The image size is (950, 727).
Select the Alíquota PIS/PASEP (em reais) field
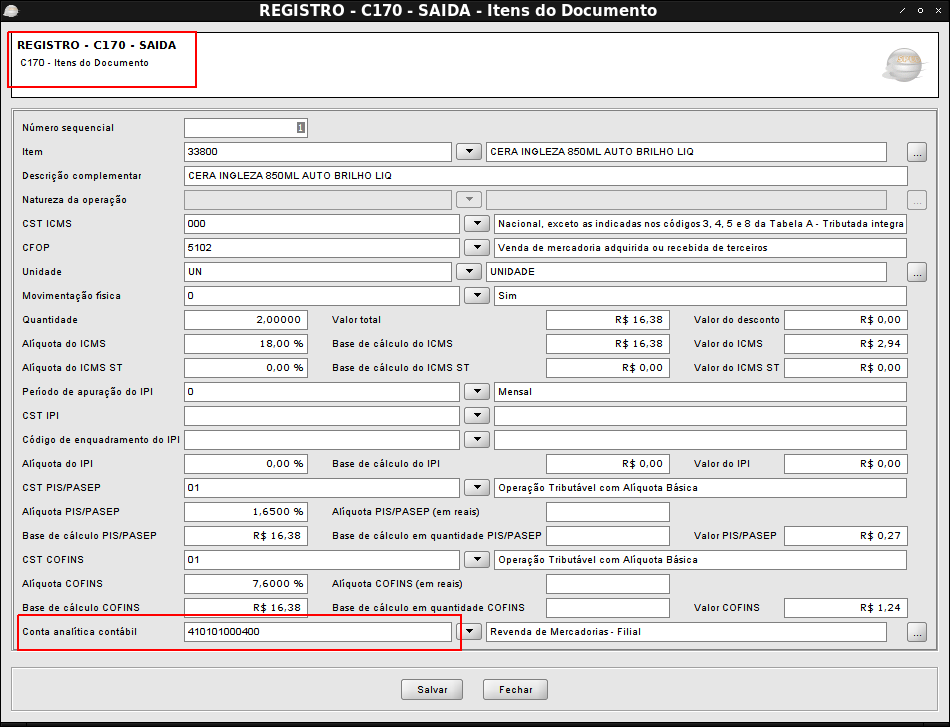coord(608,512)
